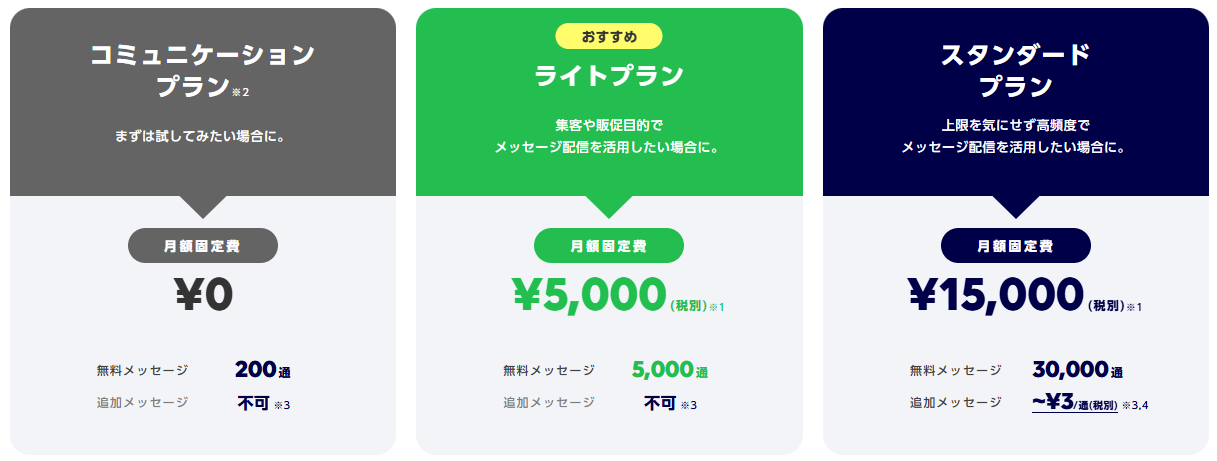Click the ¥5,000 price in green
This screenshot has width=1217, height=461.
[588, 295]
